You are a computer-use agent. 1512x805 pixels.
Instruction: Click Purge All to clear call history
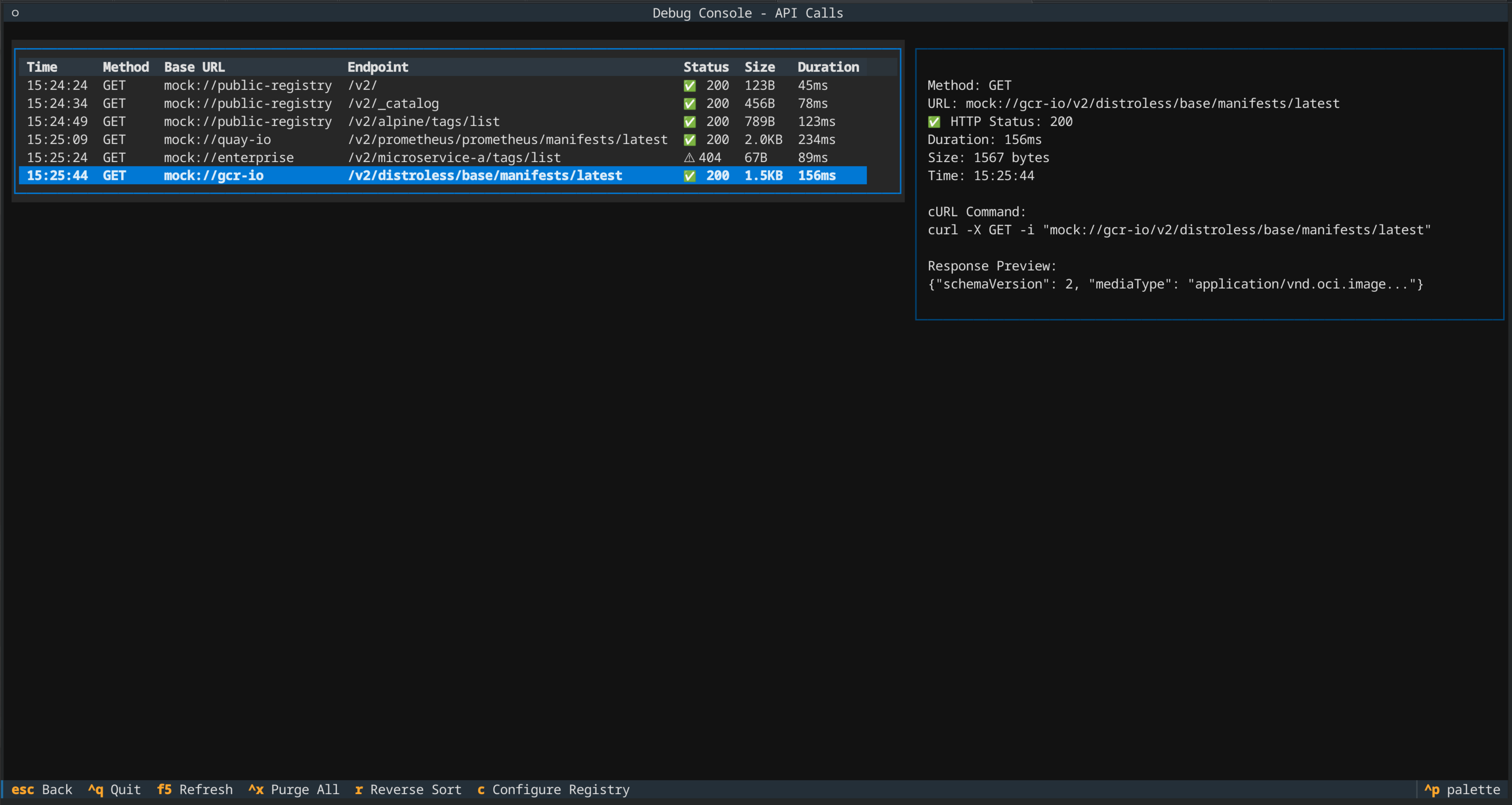pyautogui.click(x=293, y=790)
